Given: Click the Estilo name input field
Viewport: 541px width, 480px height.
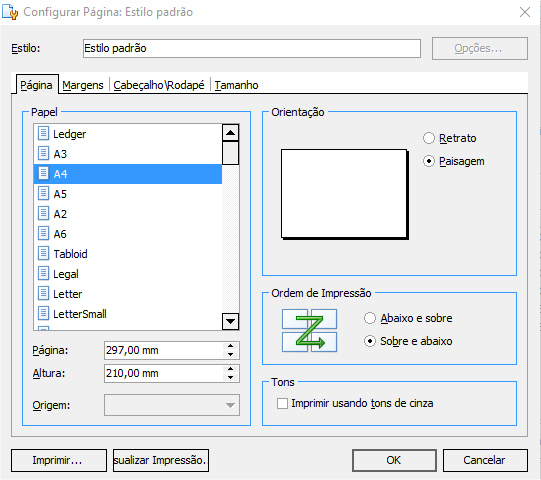Looking at the screenshot, I should [x=252, y=48].
